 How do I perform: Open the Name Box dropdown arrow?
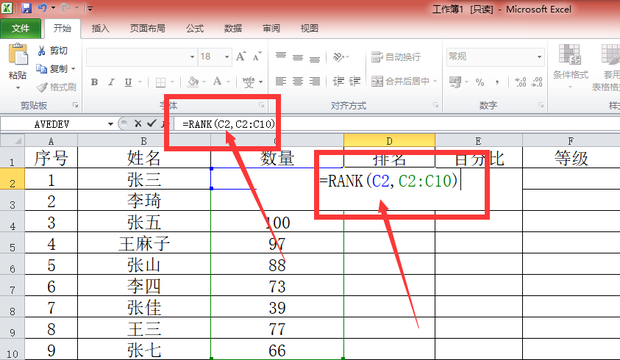click(x=110, y=124)
